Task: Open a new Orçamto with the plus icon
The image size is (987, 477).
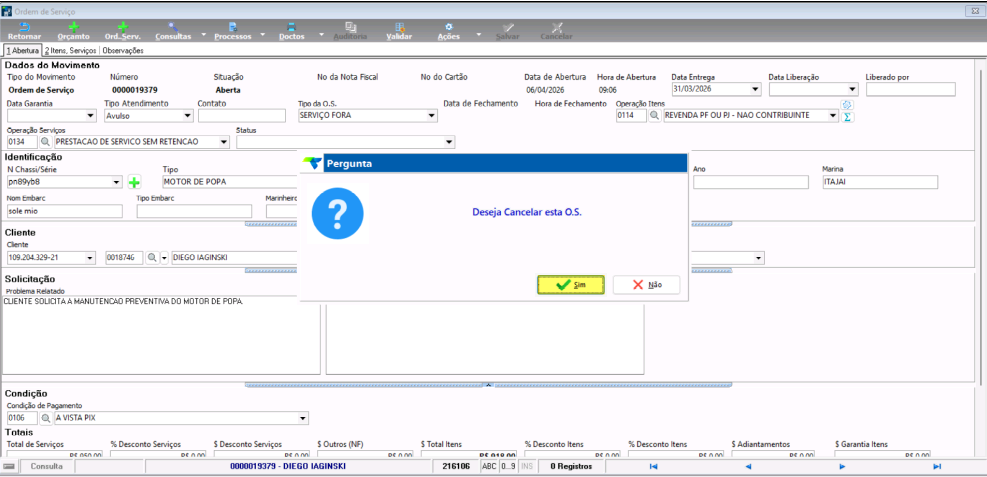Action: (74, 31)
